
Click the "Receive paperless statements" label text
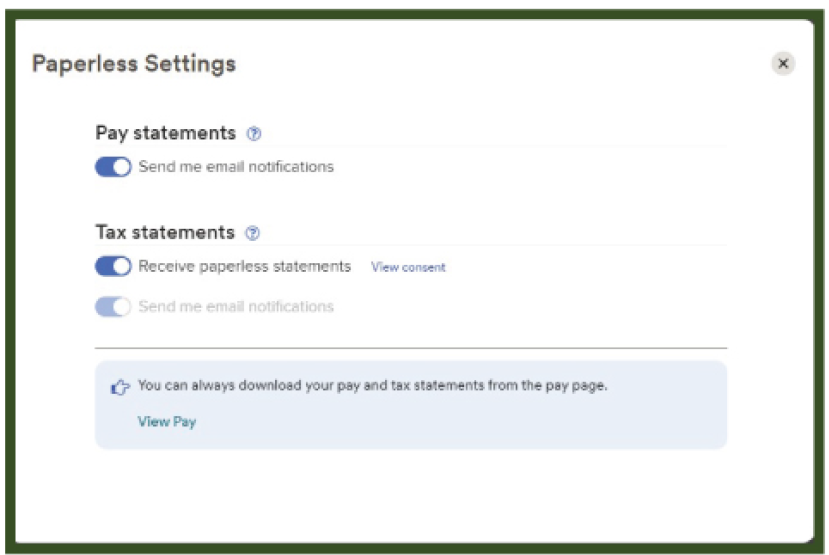coord(245,267)
